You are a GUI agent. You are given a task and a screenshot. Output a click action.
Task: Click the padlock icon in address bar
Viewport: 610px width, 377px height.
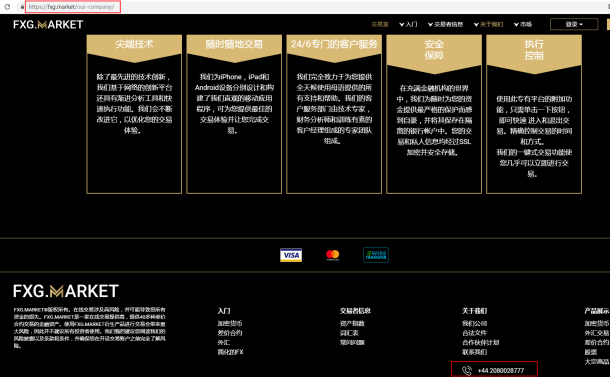(22, 7)
